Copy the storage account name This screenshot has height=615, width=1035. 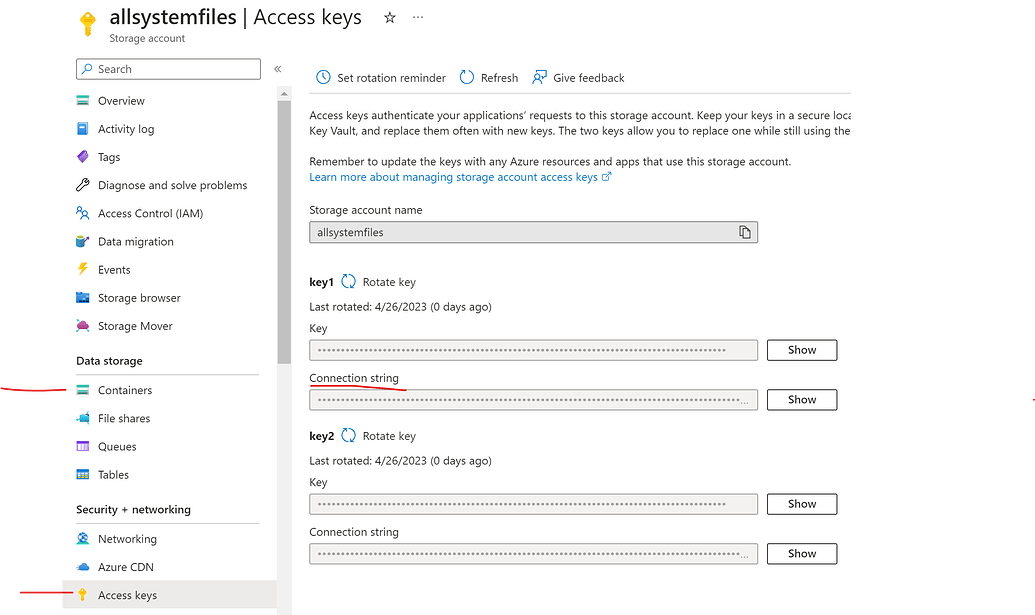click(x=744, y=231)
